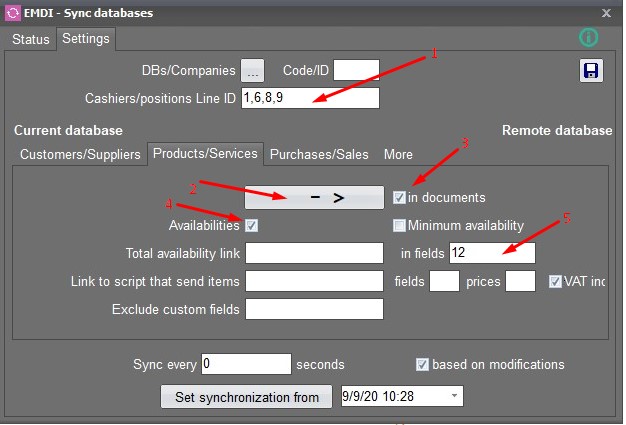
Task: Open the green info icon
Action: point(588,38)
